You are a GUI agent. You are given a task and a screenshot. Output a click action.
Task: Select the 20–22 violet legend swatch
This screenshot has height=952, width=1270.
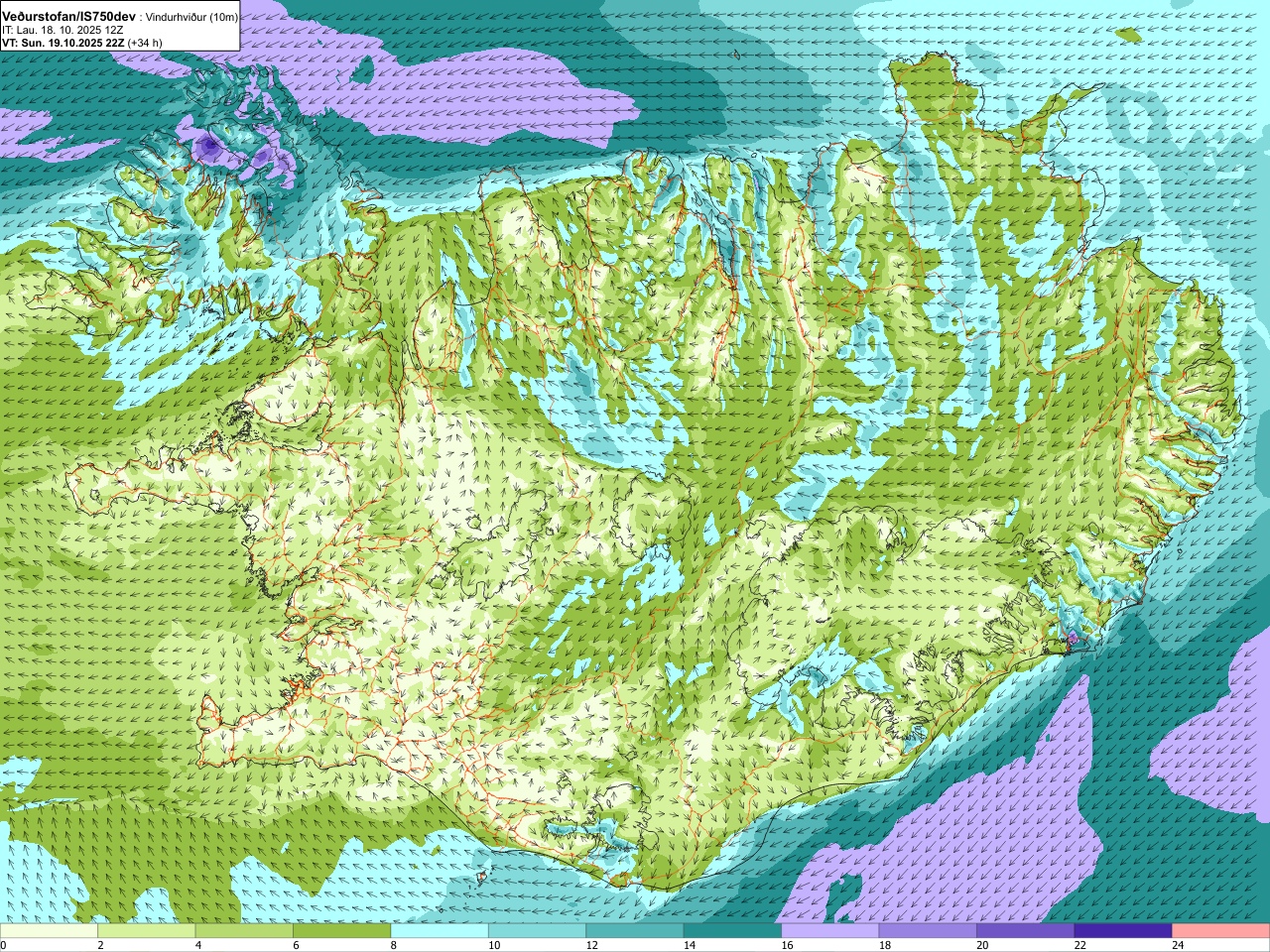tap(1026, 931)
